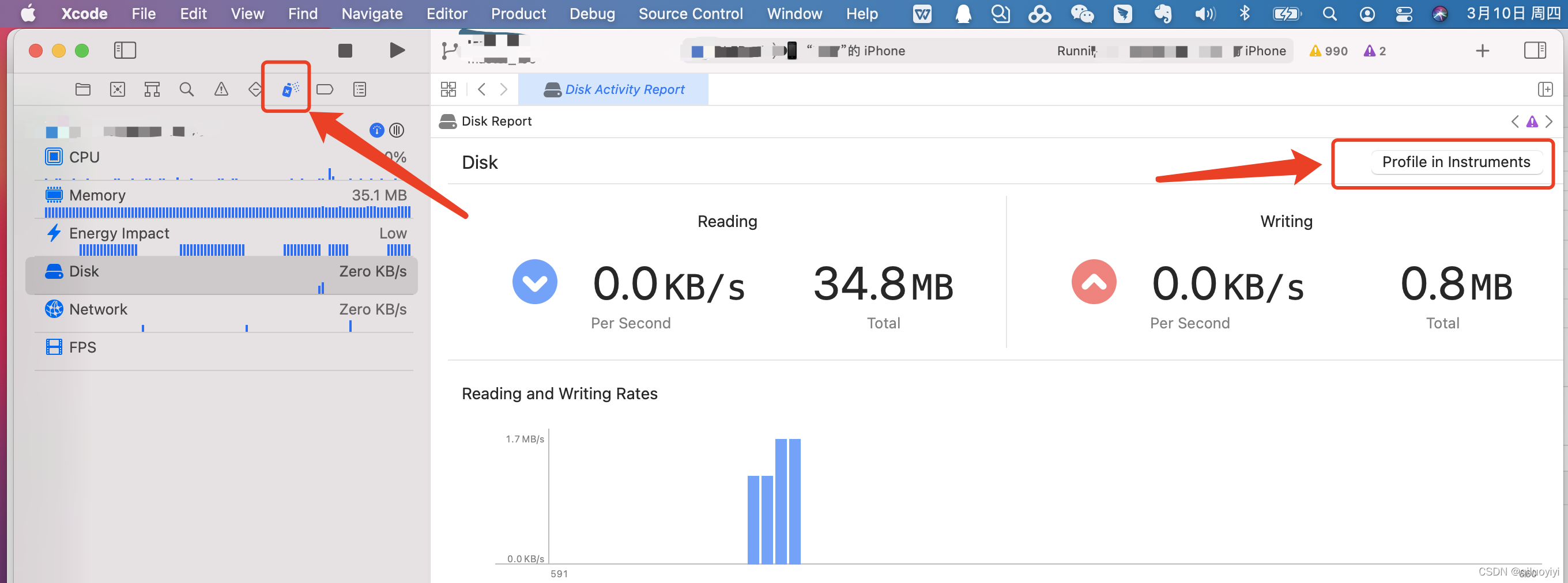Select the Network gauge row
The height and width of the screenshot is (583, 1568).
[223, 314]
